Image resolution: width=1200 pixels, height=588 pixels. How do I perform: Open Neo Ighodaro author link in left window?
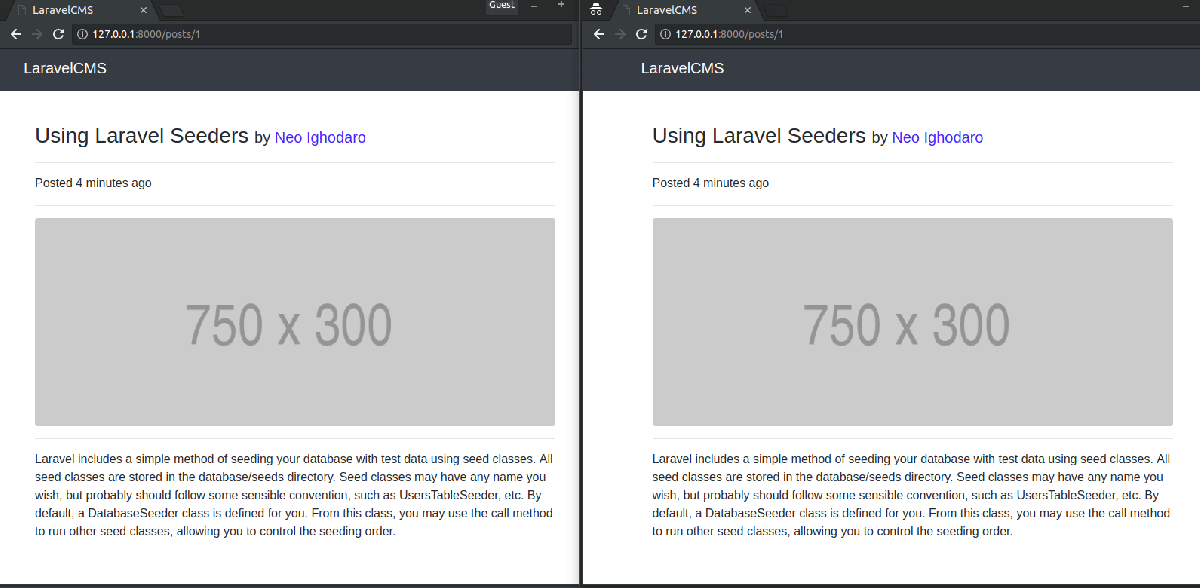[320, 138]
